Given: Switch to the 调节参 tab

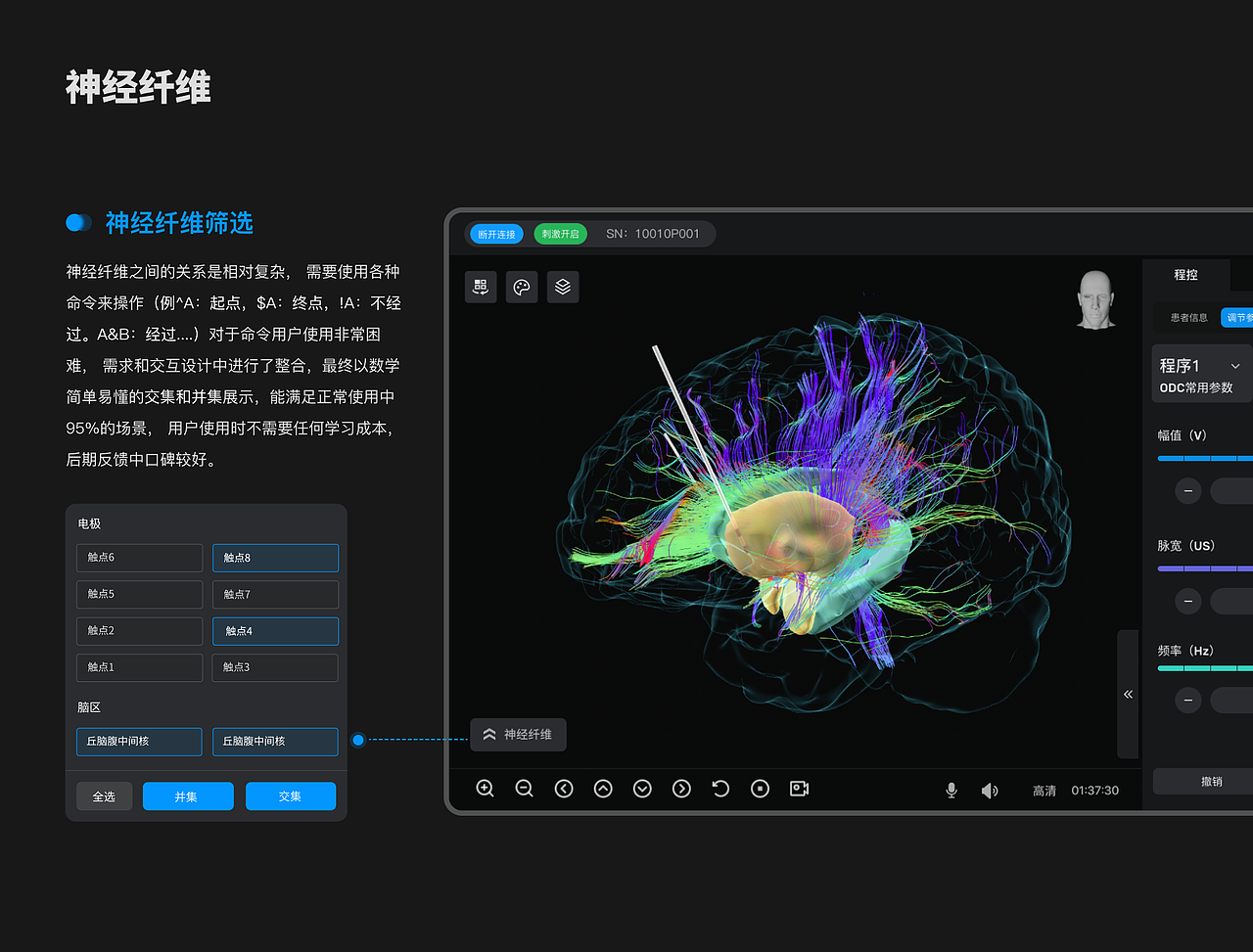Looking at the screenshot, I should point(1237,318).
